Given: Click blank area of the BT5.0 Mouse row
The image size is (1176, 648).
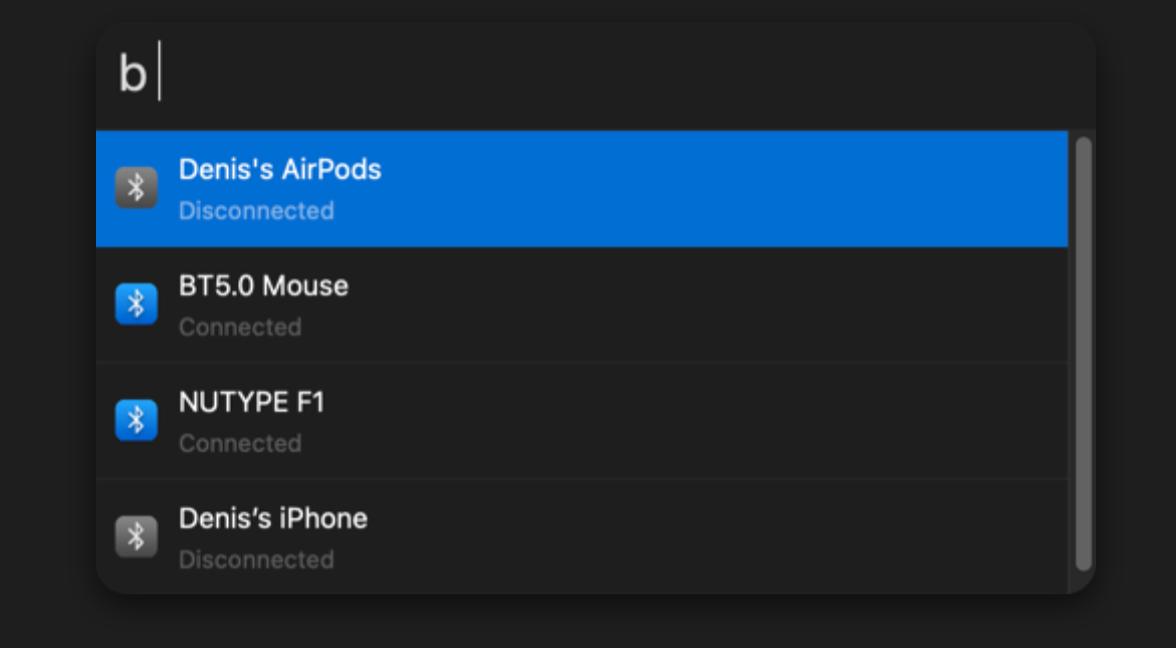Looking at the screenshot, I should [x=712, y=304].
